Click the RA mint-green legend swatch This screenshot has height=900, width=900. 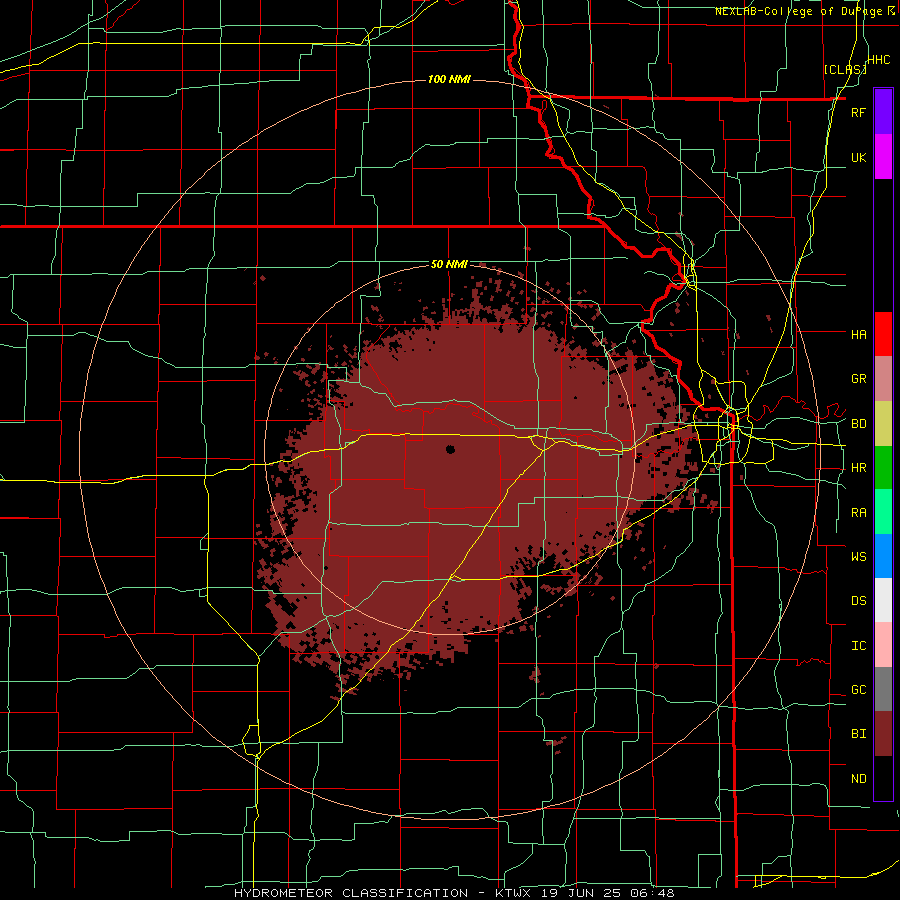[883, 512]
